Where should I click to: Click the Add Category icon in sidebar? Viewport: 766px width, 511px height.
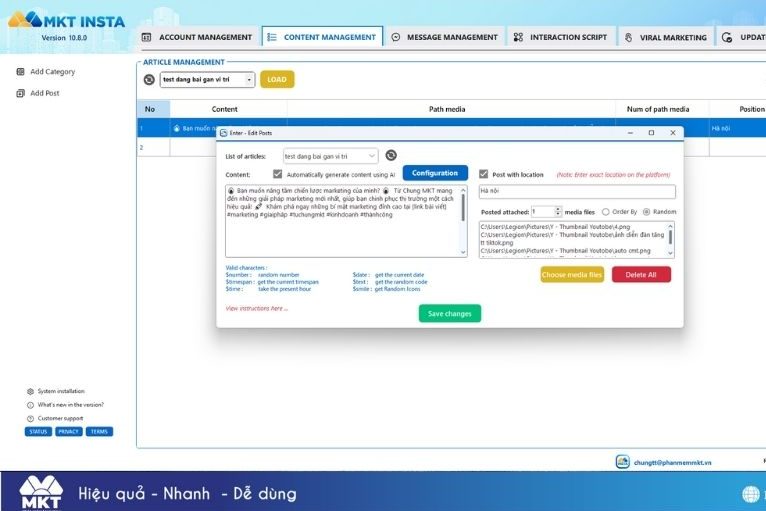click(x=20, y=72)
